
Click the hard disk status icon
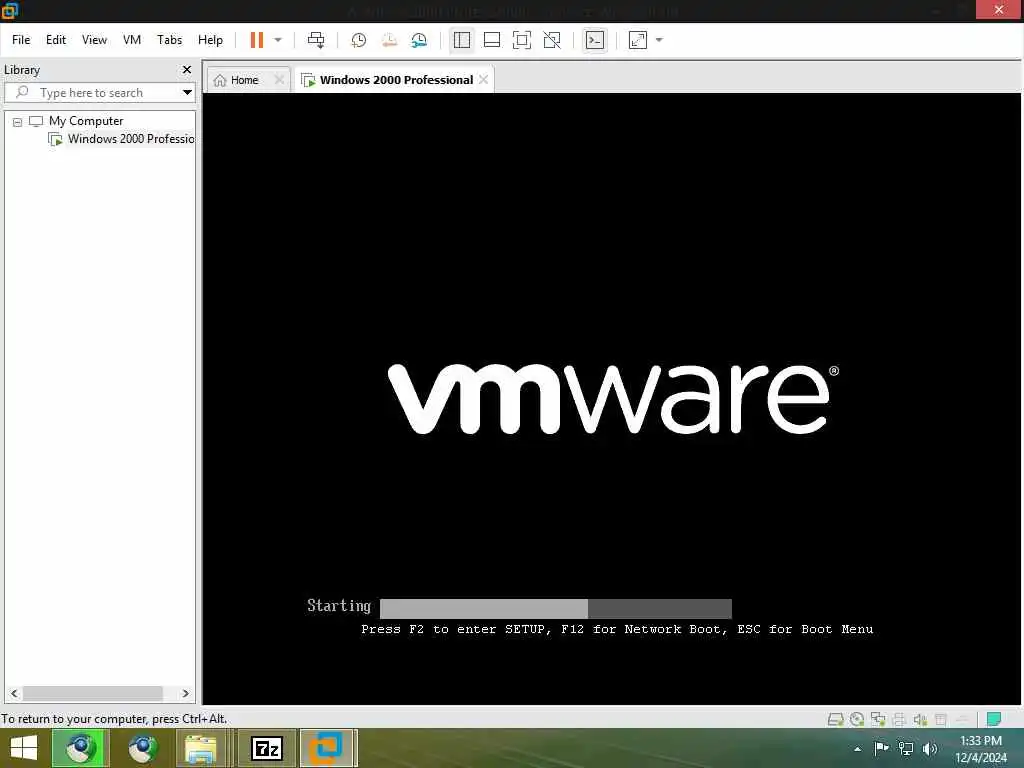pyautogui.click(x=835, y=720)
